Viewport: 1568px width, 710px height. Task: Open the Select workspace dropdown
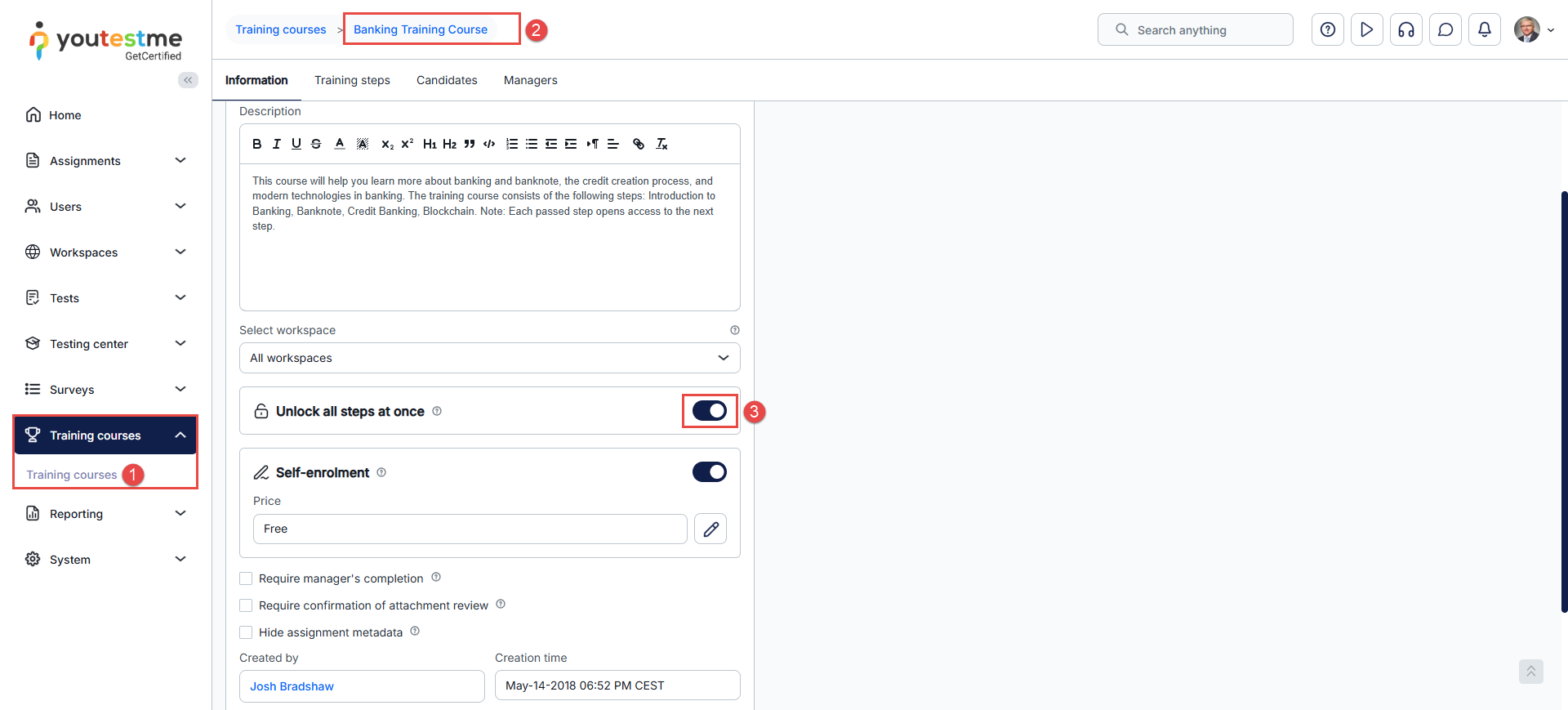[x=489, y=358]
